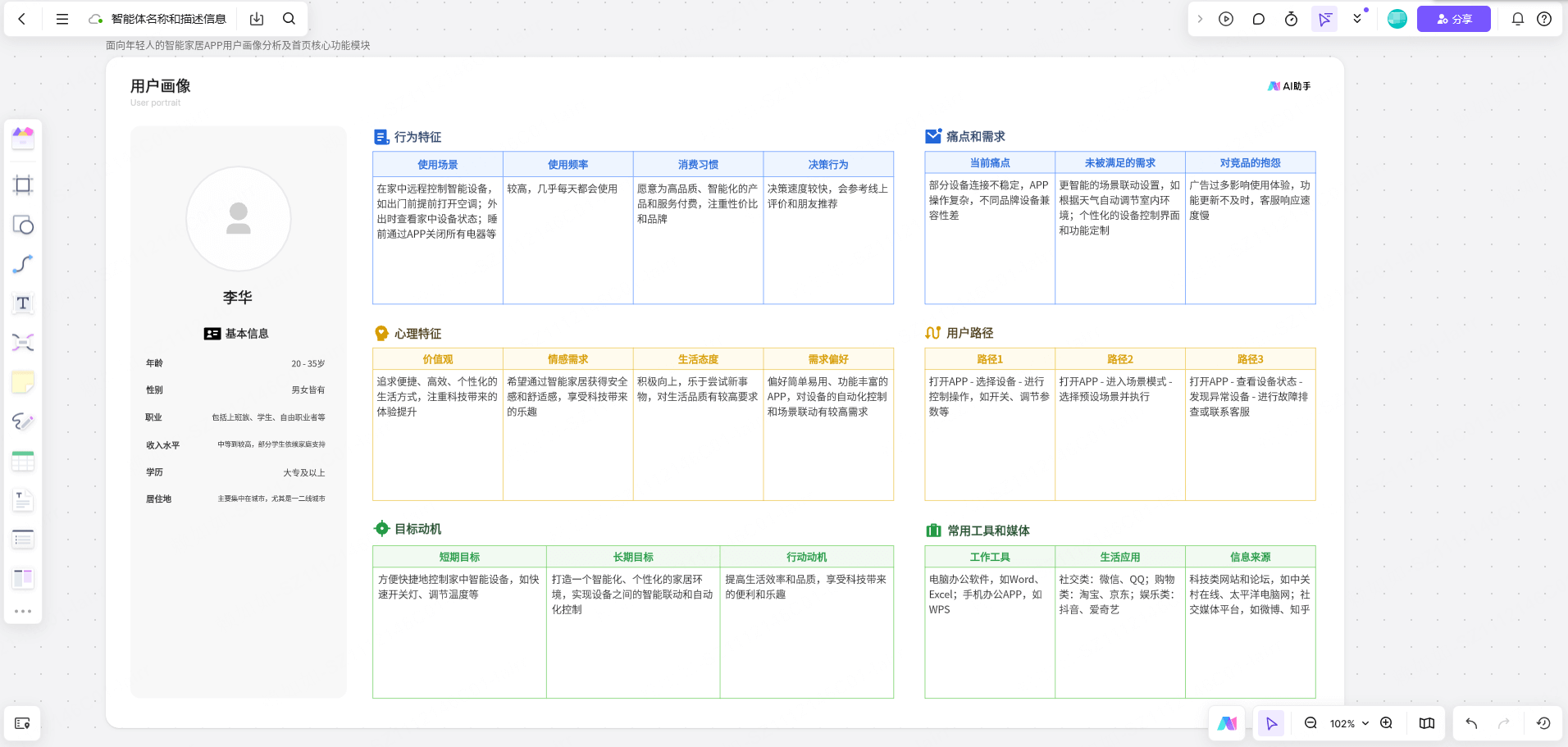Screen dimensions: 1568x747
Task: Select the Pen drawing tool
Action: [23, 421]
